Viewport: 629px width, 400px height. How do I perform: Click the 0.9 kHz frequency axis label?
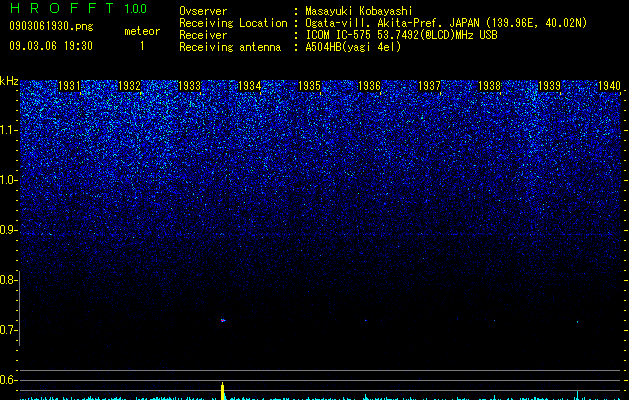tap(8, 230)
